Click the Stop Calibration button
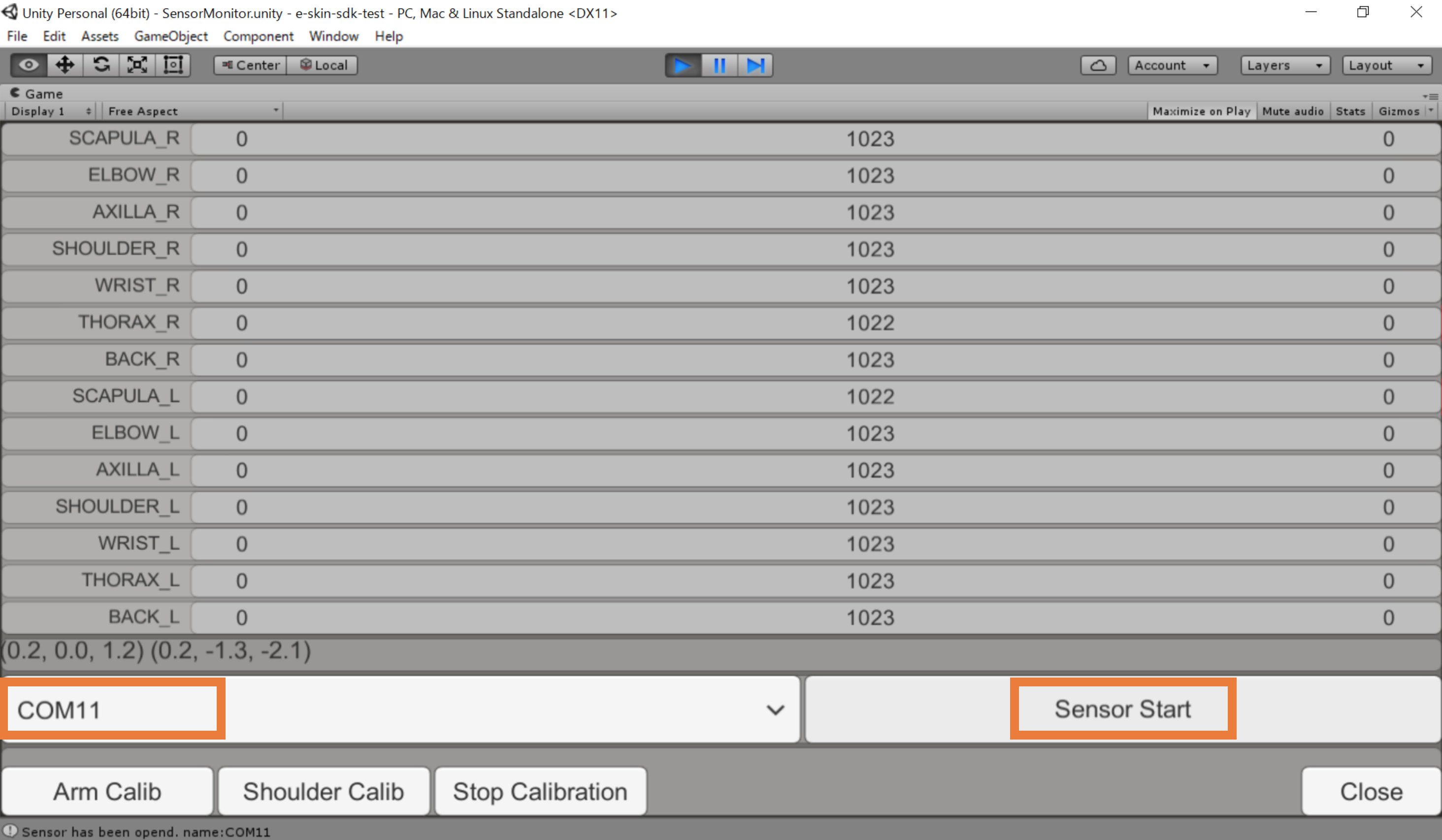The width and height of the screenshot is (1442, 840). click(540, 791)
